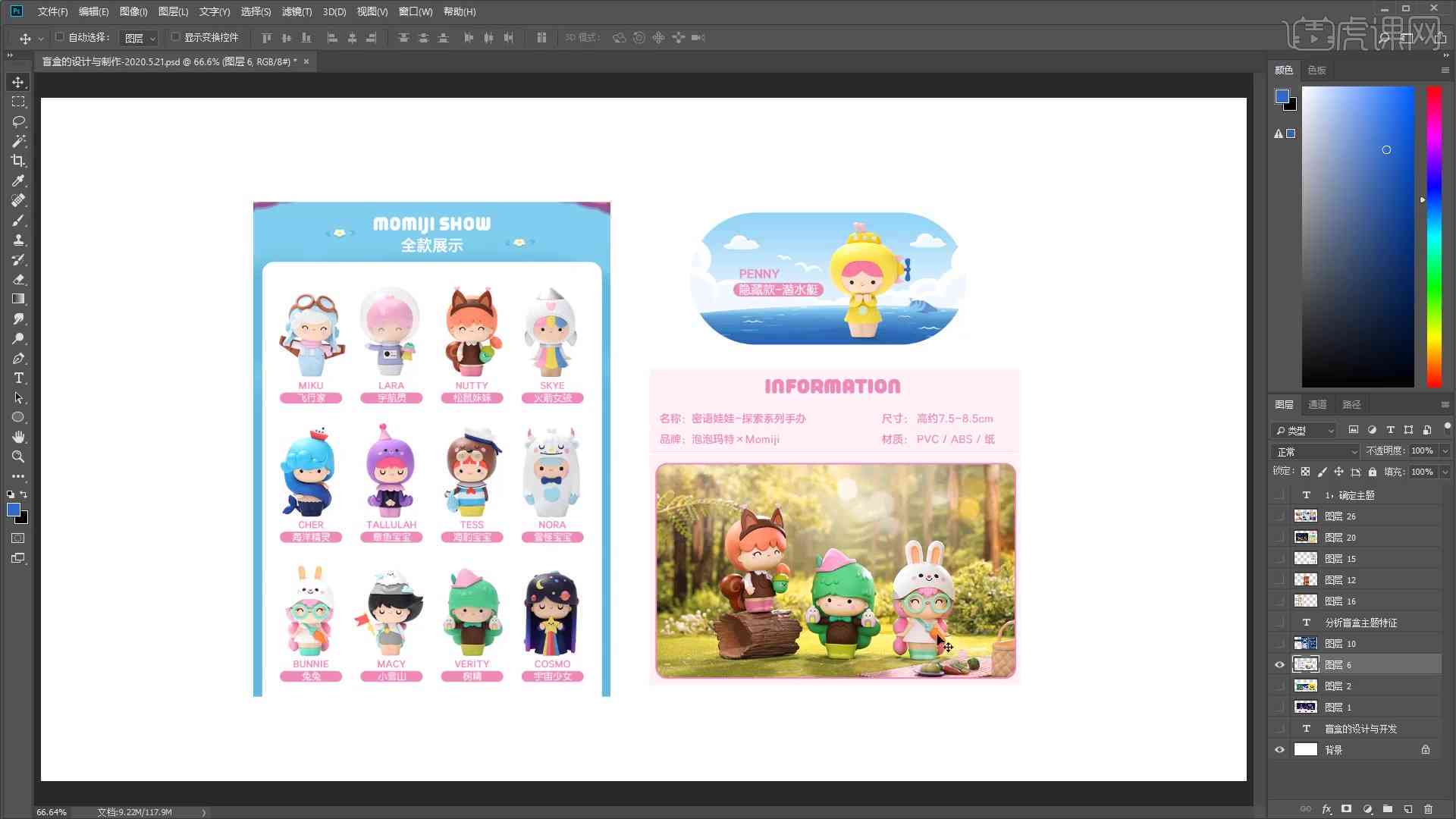Switch to the 通道 tab
This screenshot has height=819, width=1456.
[x=1318, y=405]
